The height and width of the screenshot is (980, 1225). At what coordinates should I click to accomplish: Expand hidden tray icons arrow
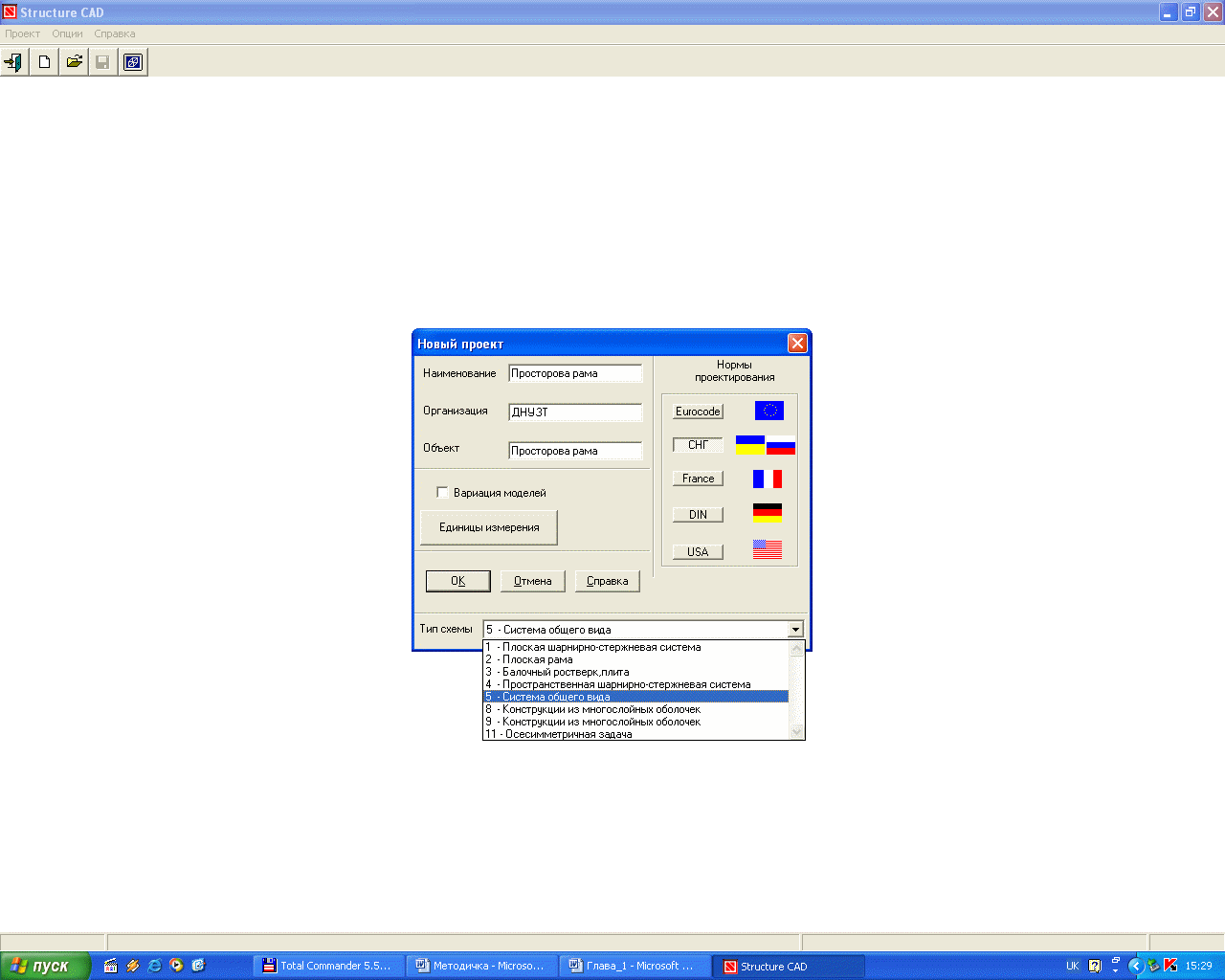point(1136,966)
